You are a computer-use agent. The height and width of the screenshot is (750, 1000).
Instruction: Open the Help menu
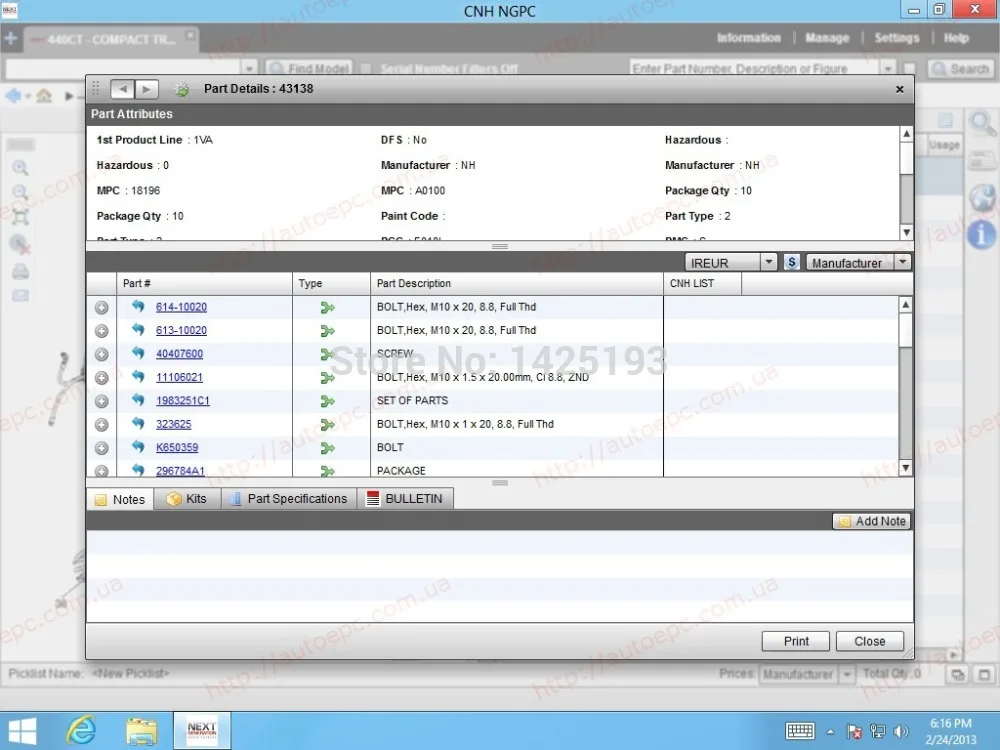point(956,38)
